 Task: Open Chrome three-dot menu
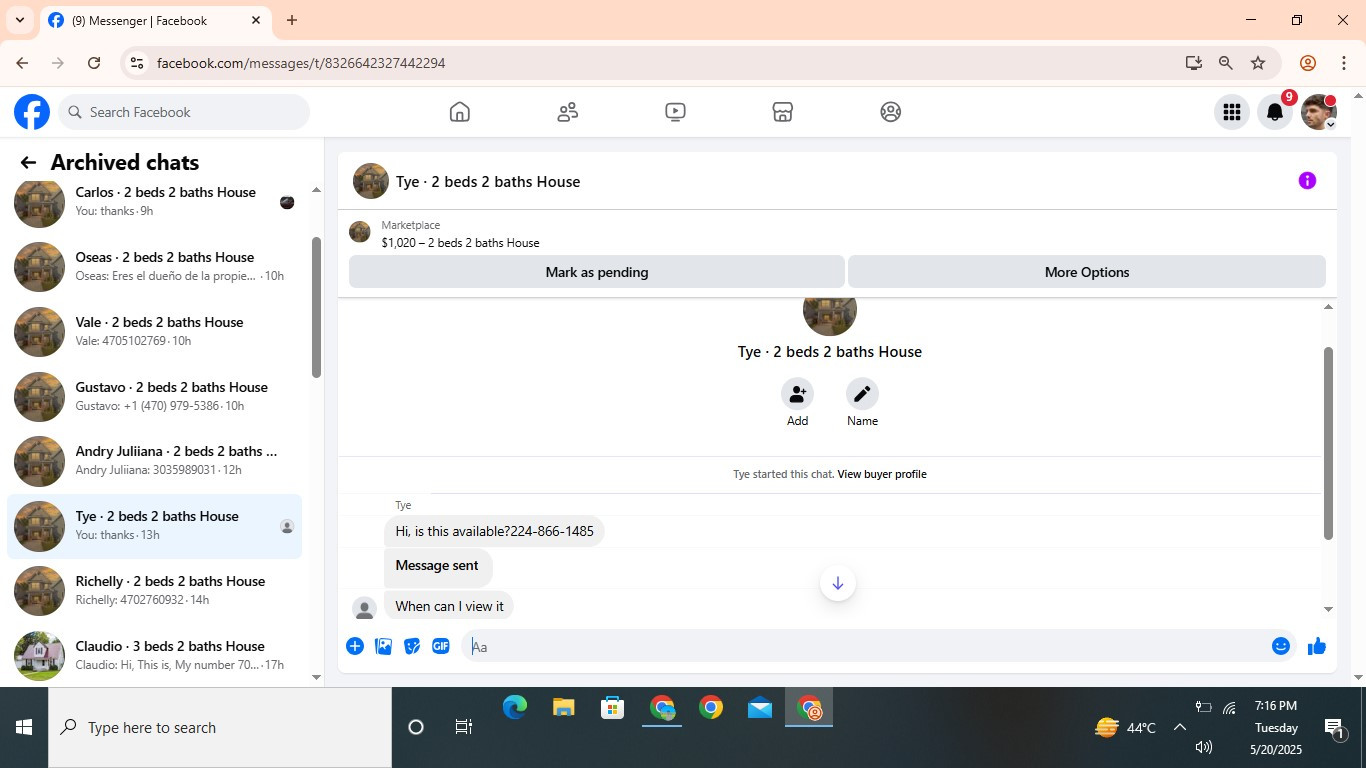point(1344,63)
